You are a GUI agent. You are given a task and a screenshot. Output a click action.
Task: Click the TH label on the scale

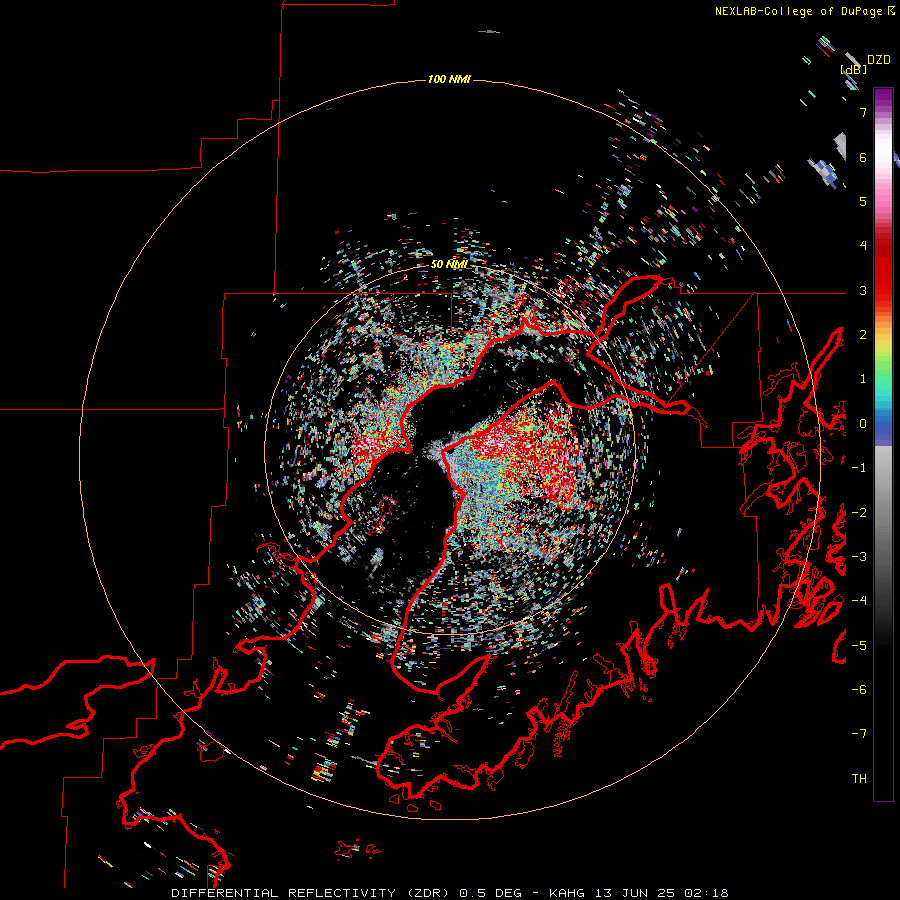tap(859, 779)
